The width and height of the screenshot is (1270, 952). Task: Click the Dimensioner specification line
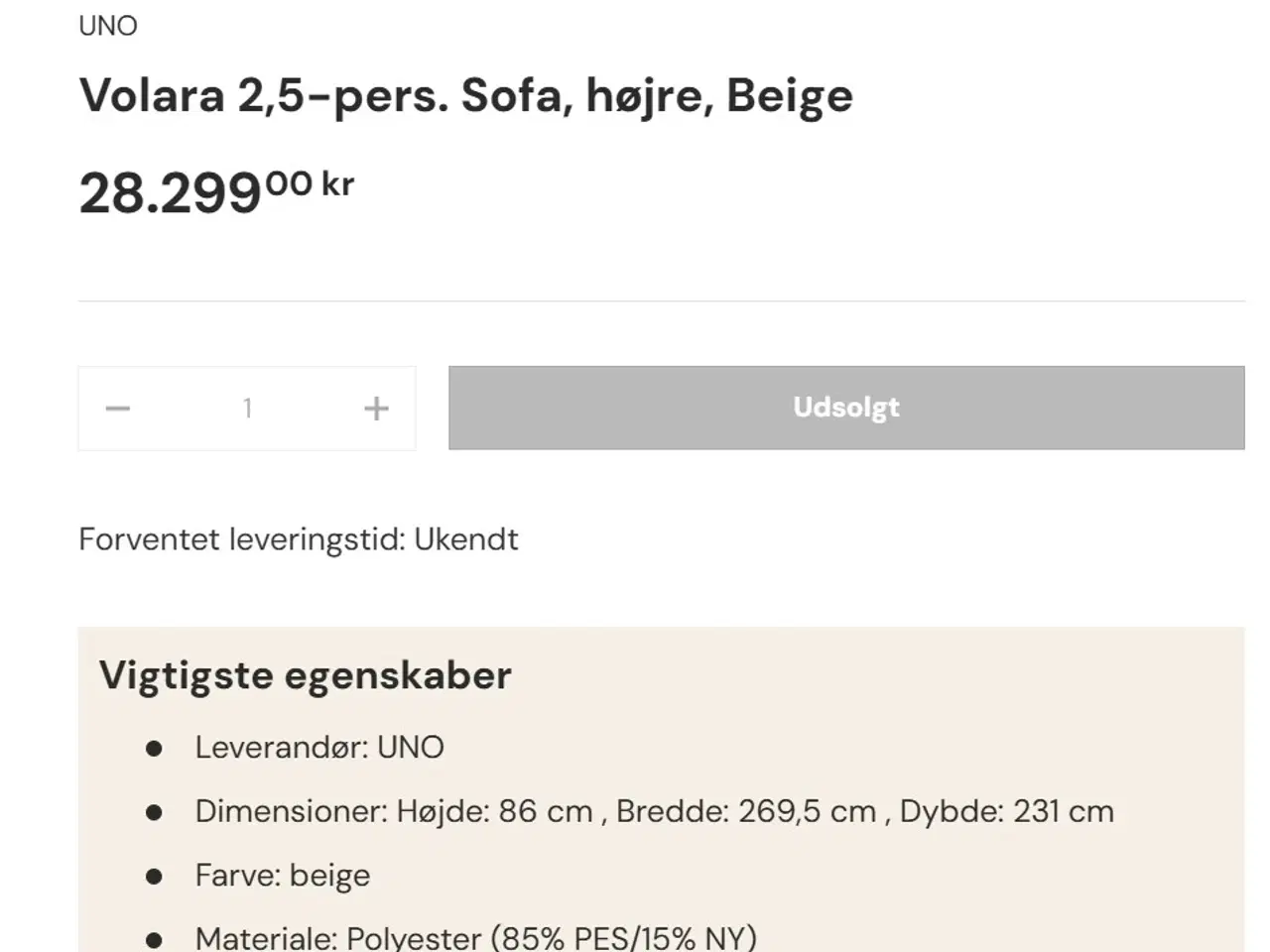pyautogui.click(x=656, y=811)
